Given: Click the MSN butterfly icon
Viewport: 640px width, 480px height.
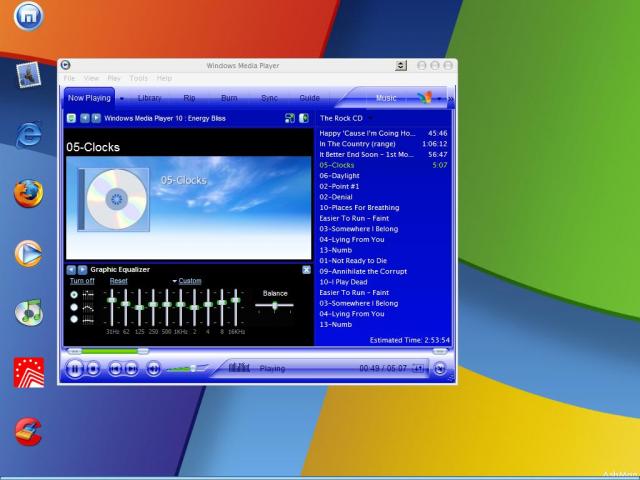Looking at the screenshot, I should point(425,98).
